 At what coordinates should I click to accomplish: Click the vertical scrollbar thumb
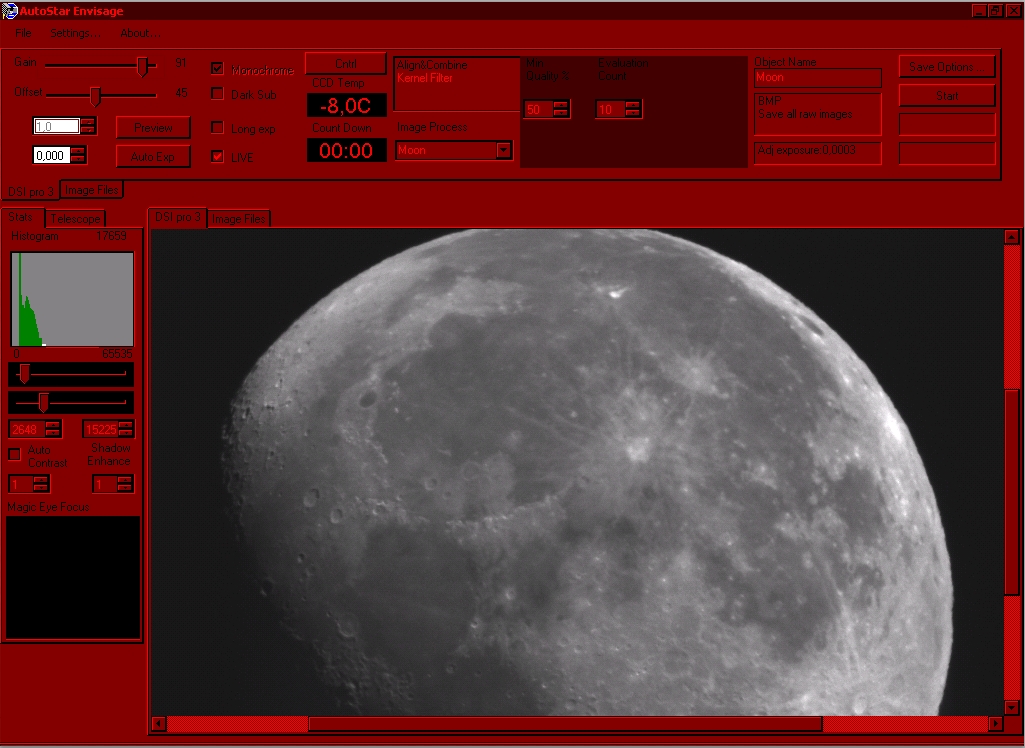coord(1011,492)
